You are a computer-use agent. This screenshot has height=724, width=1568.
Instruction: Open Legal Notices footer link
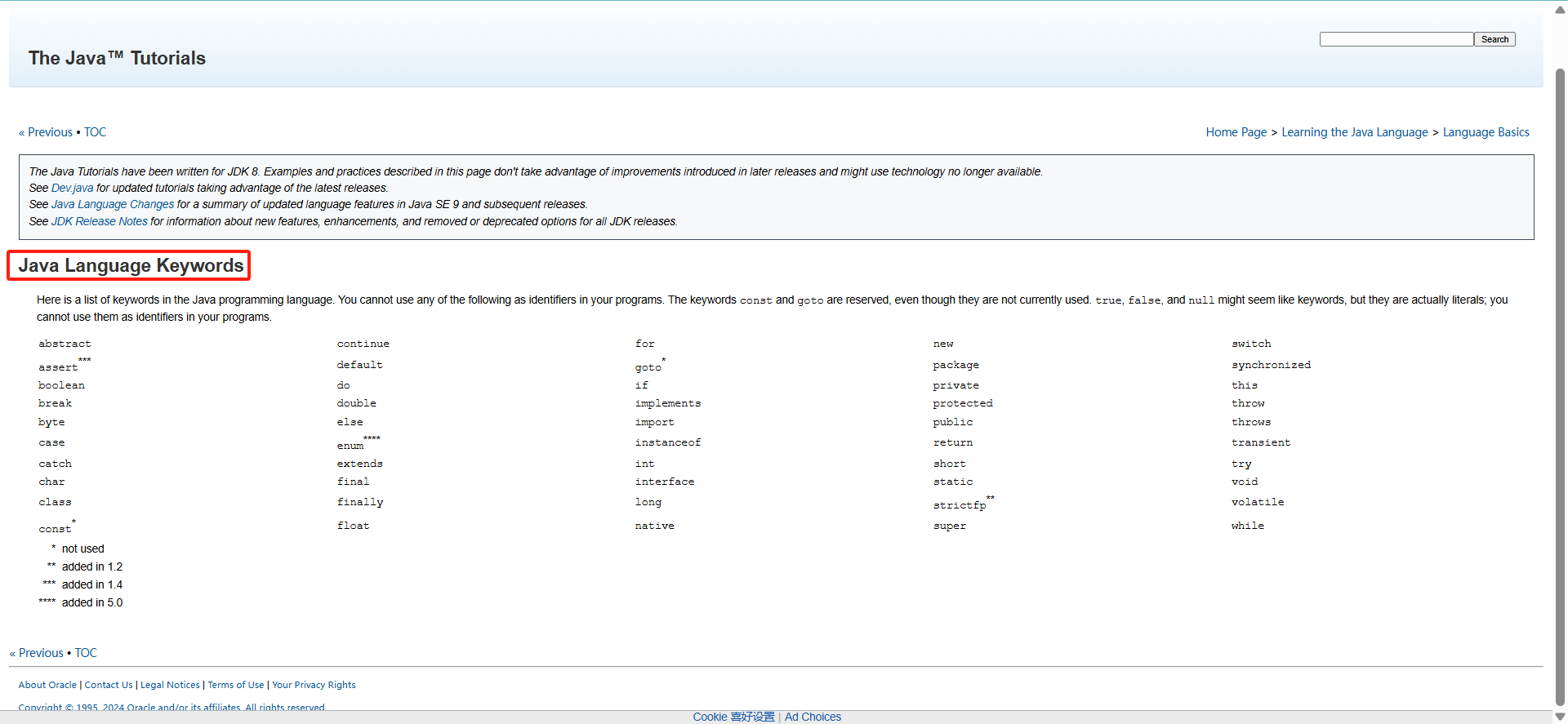click(x=170, y=685)
